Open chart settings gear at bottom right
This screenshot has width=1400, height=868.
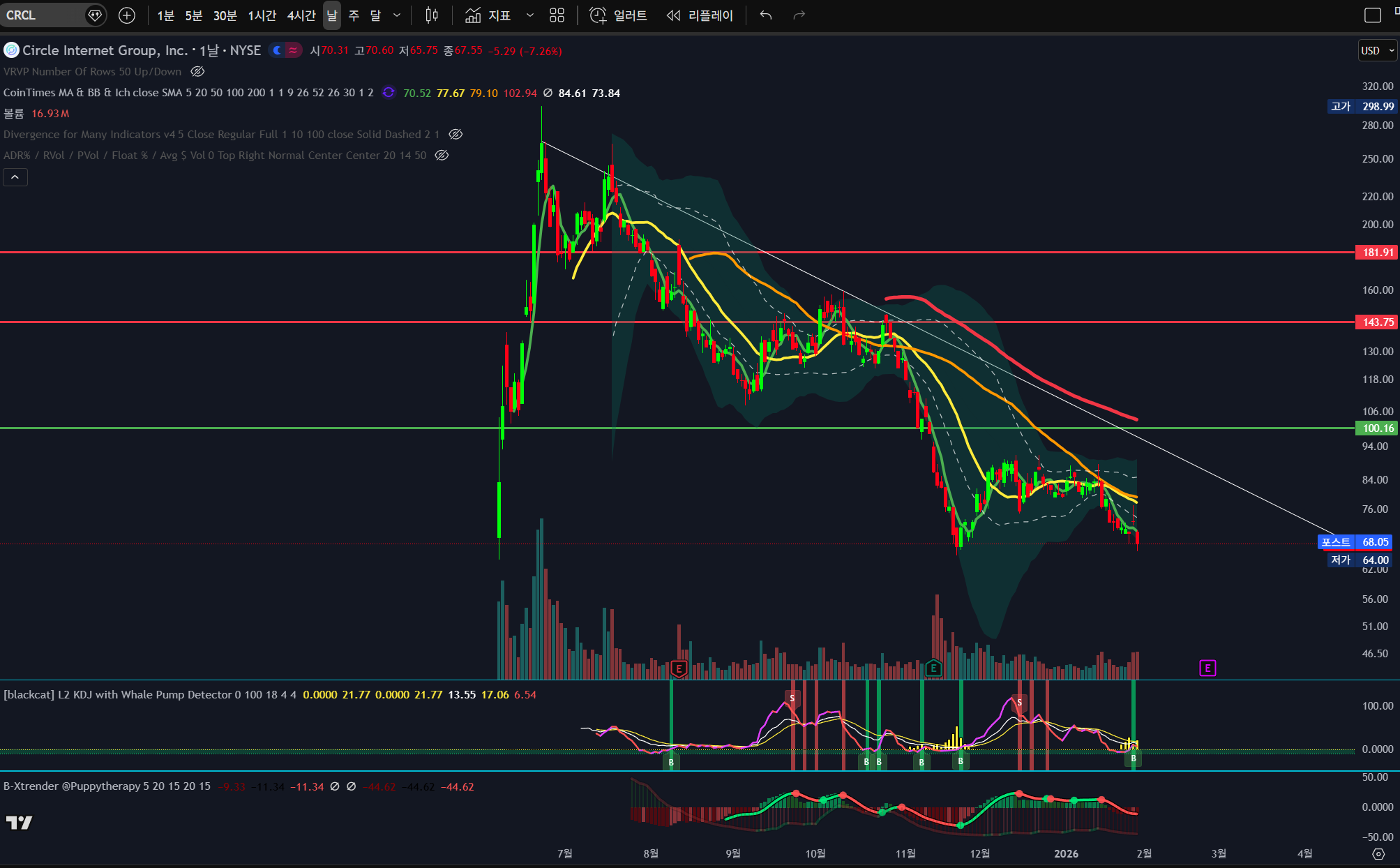1378,854
